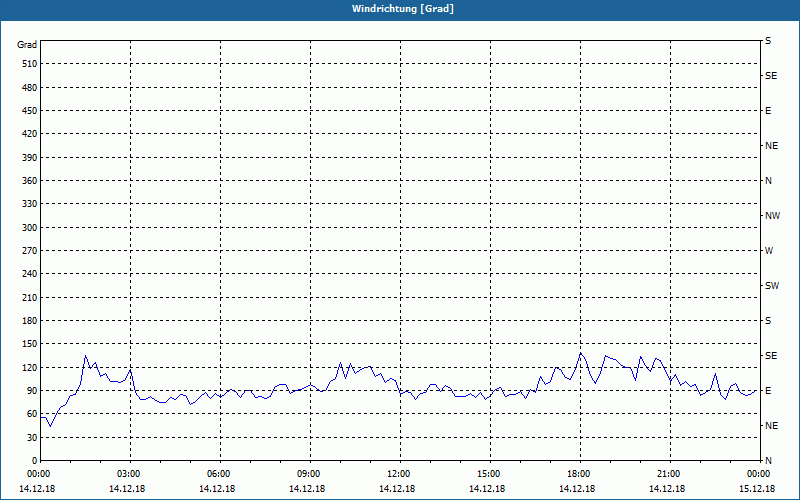Click the 14.12.18 date under 18:00

click(x=577, y=489)
